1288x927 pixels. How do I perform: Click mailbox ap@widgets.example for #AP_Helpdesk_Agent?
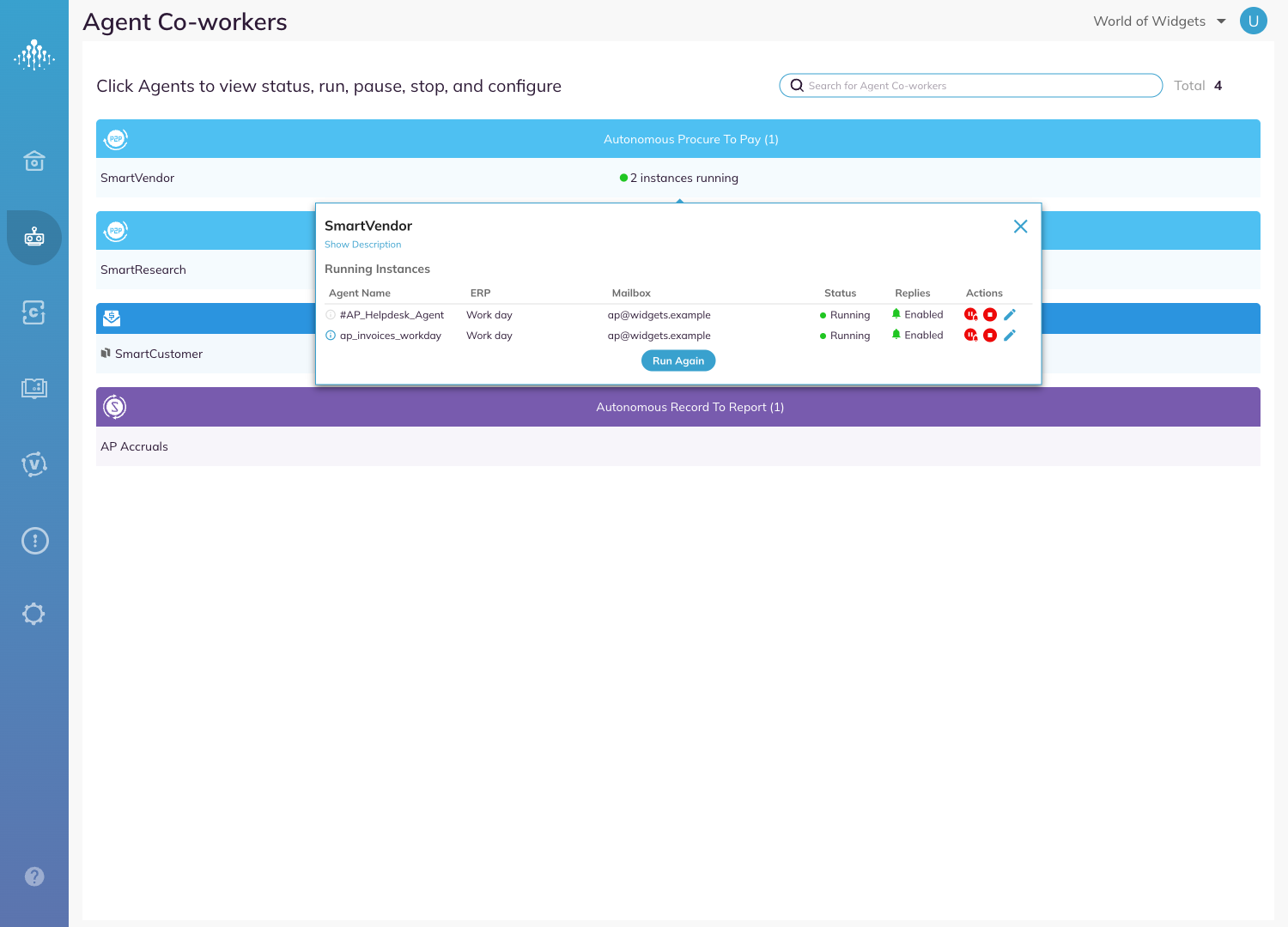(x=659, y=315)
